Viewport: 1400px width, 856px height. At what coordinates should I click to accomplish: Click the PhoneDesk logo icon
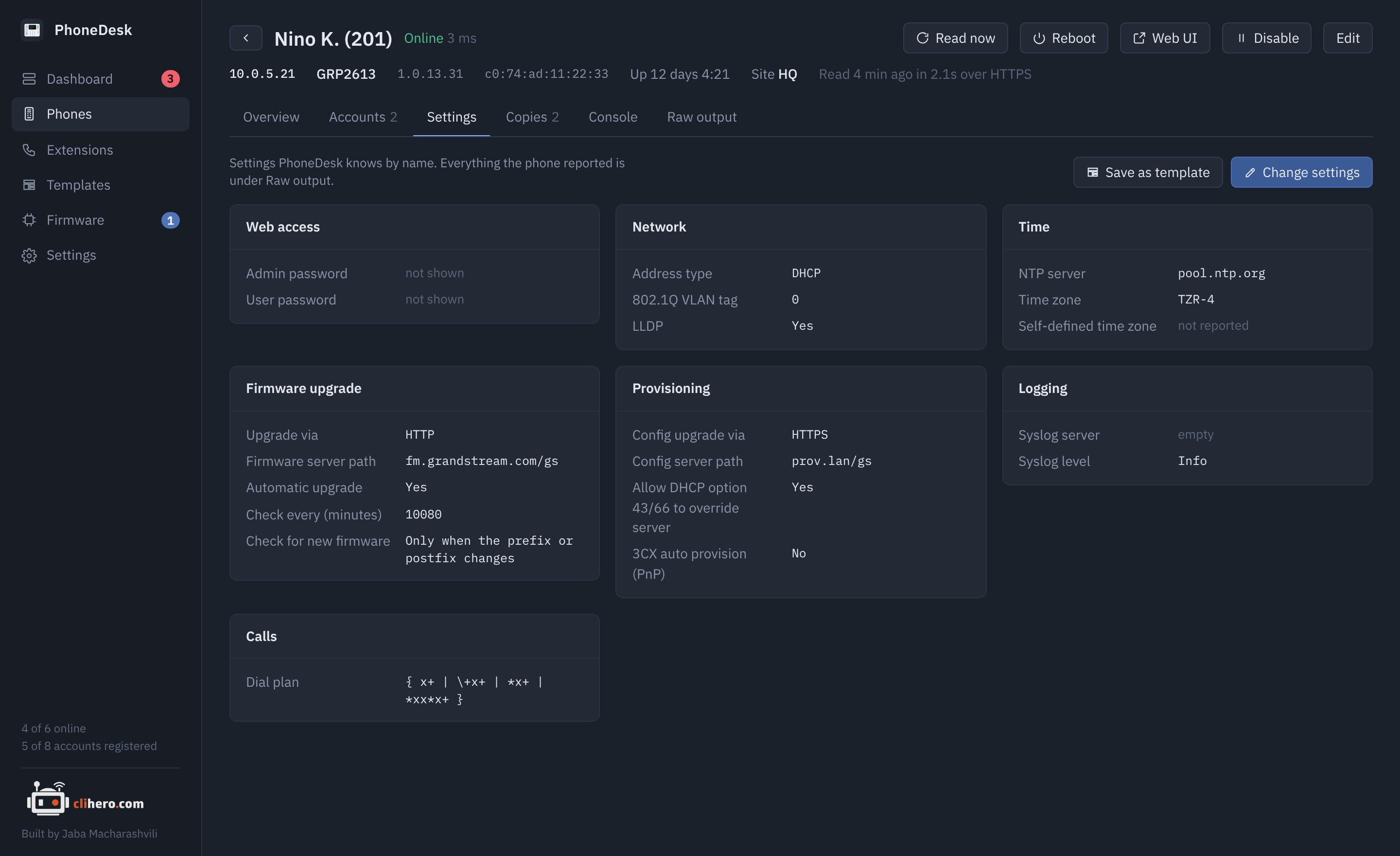click(32, 30)
